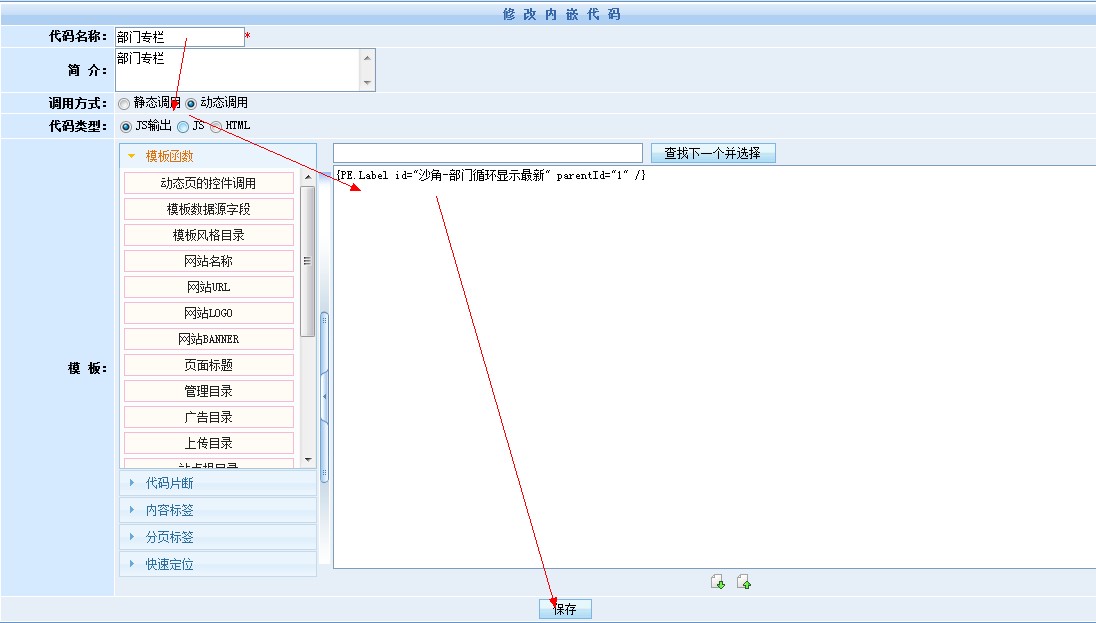Insert 上传目录 function
This screenshot has height=623, width=1096.
(209, 443)
